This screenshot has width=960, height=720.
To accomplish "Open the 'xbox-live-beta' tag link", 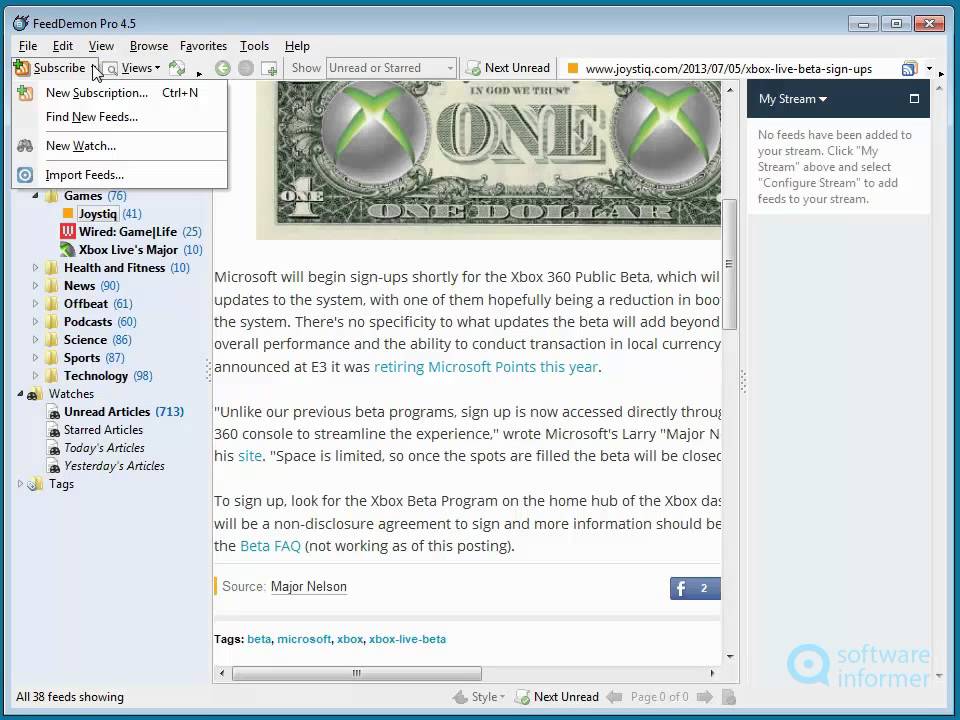I will click(x=407, y=639).
